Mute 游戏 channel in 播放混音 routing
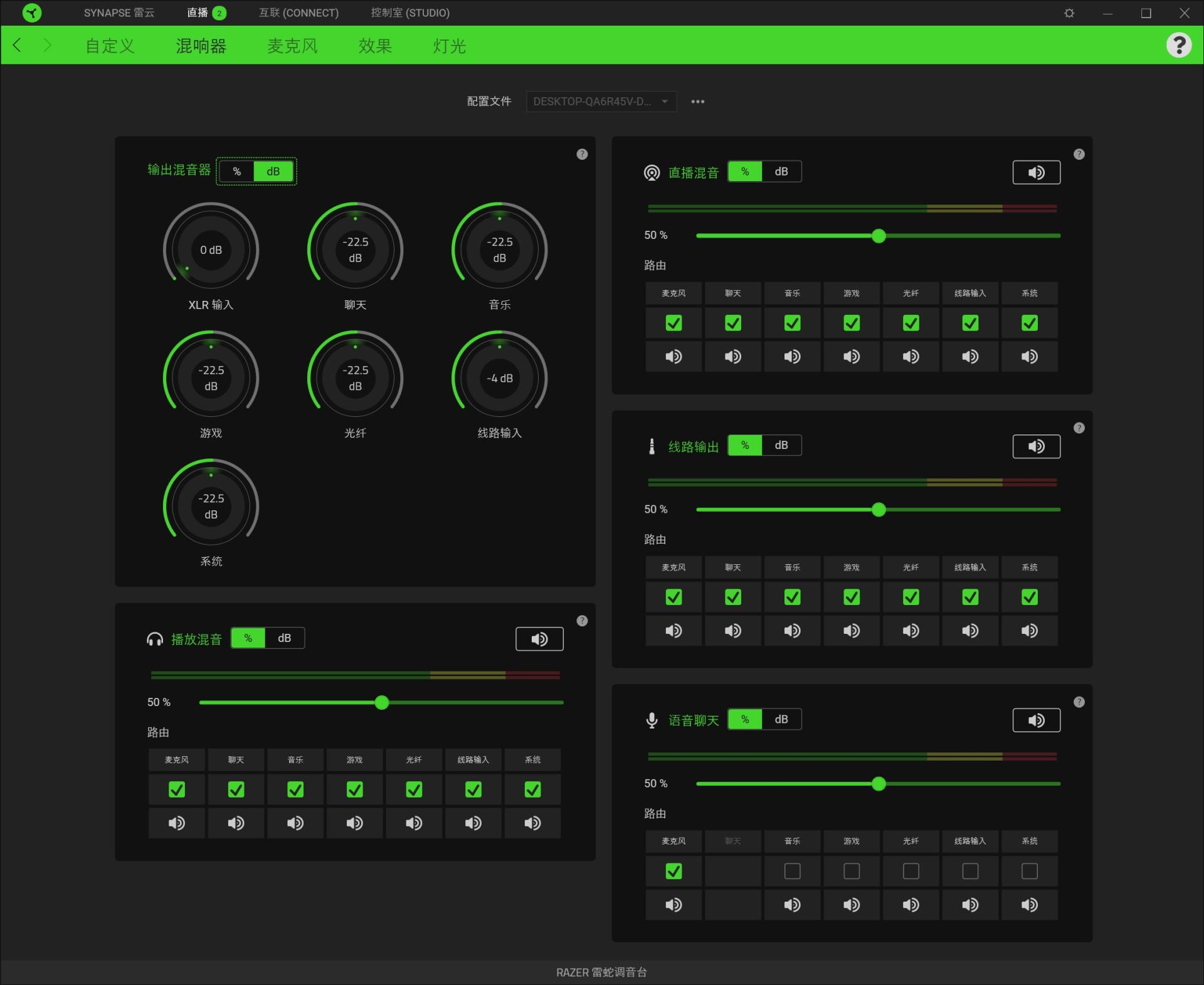The height and width of the screenshot is (985, 1204). pyautogui.click(x=354, y=823)
